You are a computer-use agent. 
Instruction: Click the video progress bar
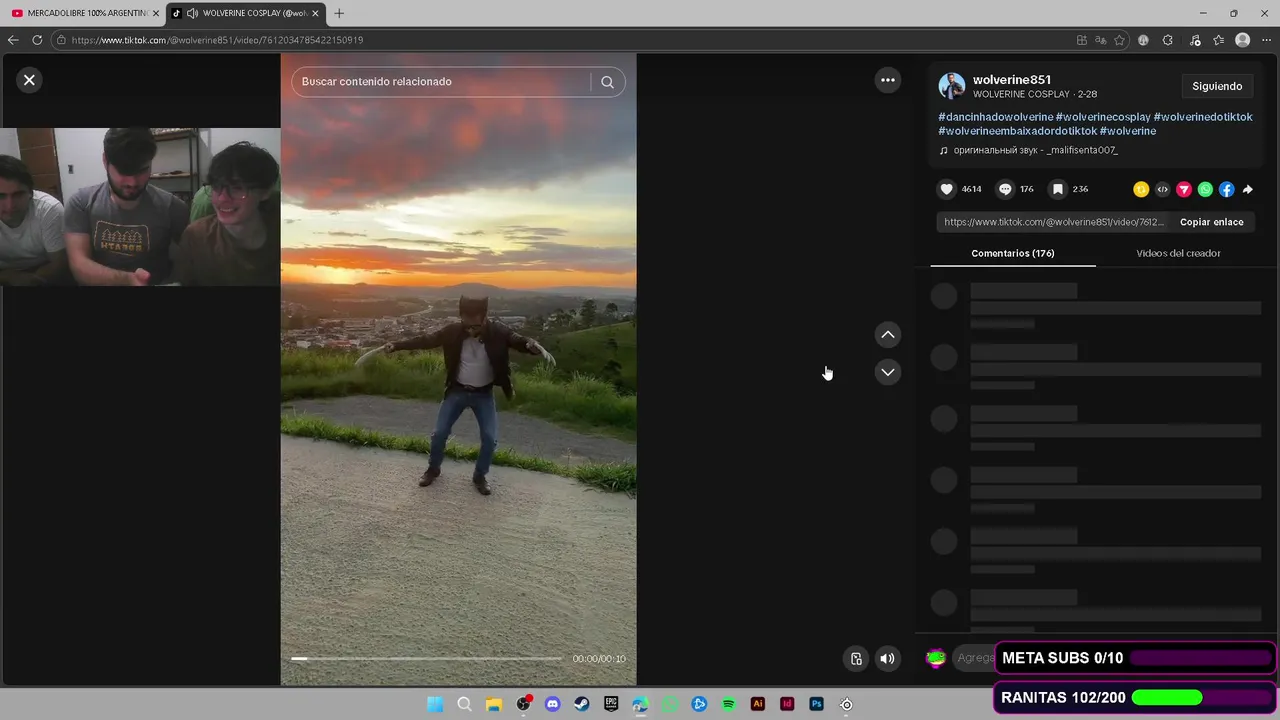(x=426, y=658)
